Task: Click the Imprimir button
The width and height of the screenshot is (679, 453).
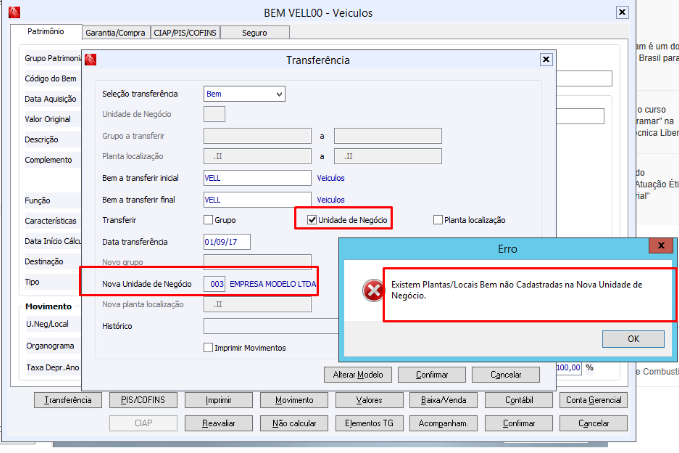Action: (x=219, y=400)
